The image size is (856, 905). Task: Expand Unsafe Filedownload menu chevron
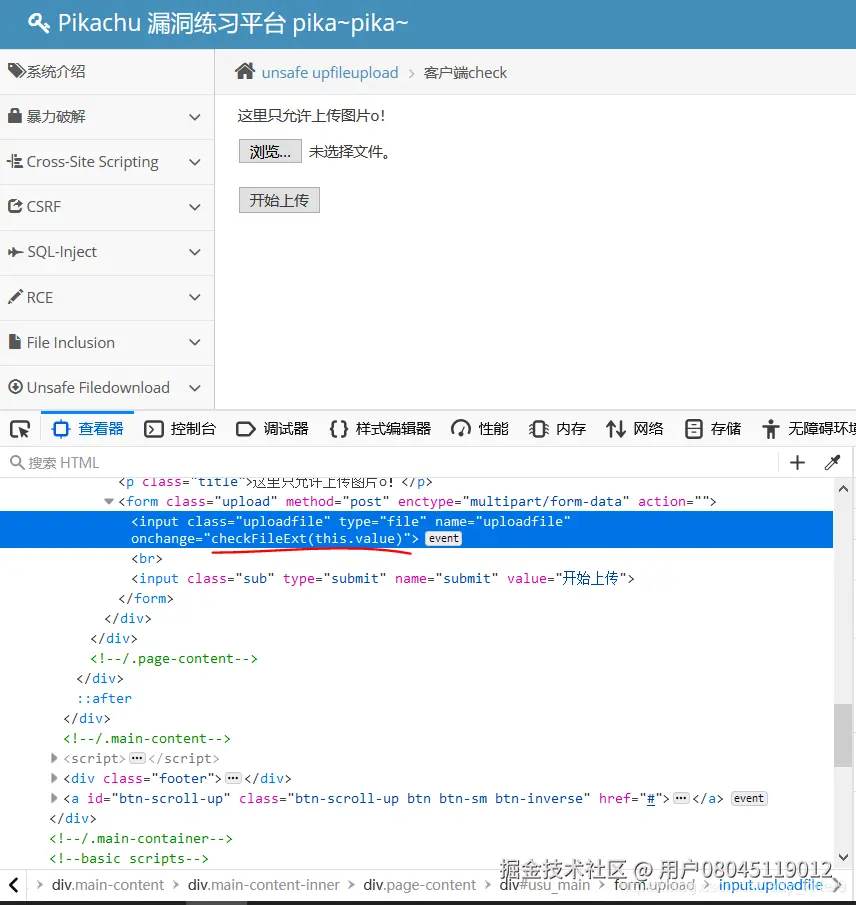coord(195,388)
